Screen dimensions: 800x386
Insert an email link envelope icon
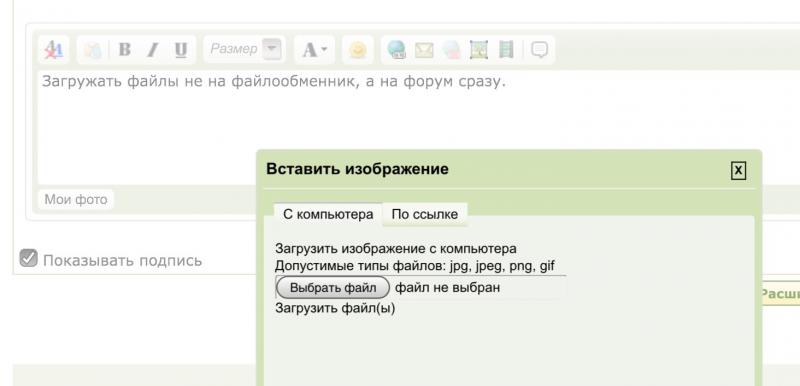(x=424, y=50)
